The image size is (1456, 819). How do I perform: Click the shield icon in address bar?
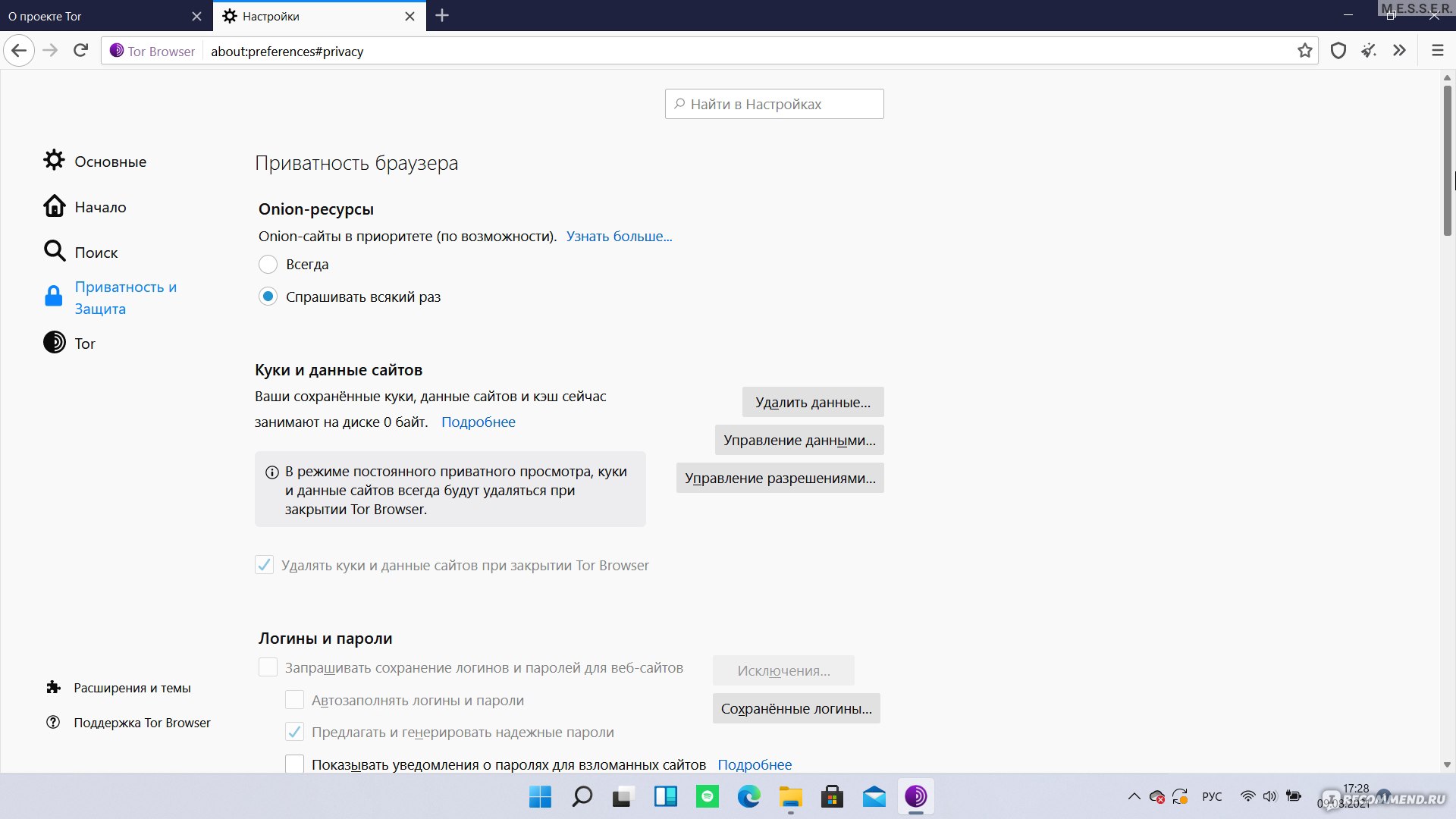(1338, 51)
